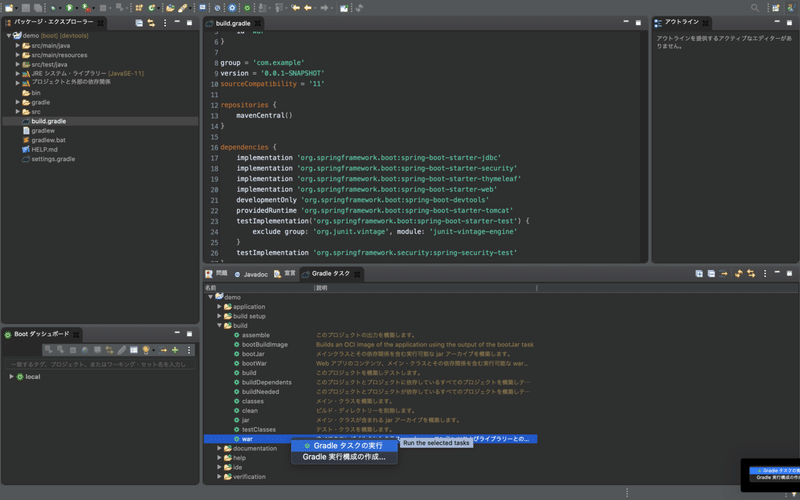Click Link to Selection icon in Gradle tasks view
Image resolution: width=800 pixels, height=500 pixels.
coord(751,274)
